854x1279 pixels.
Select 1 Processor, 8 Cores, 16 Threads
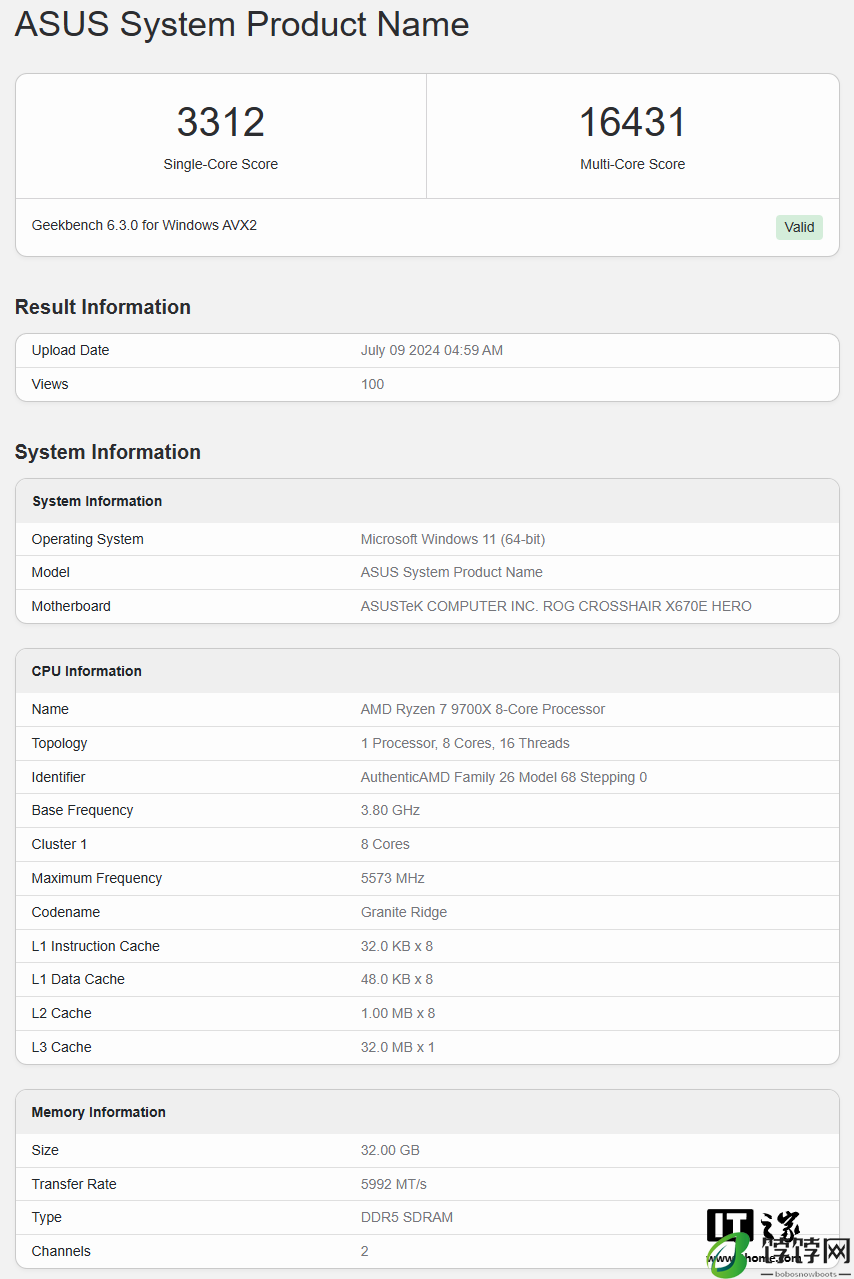point(465,743)
